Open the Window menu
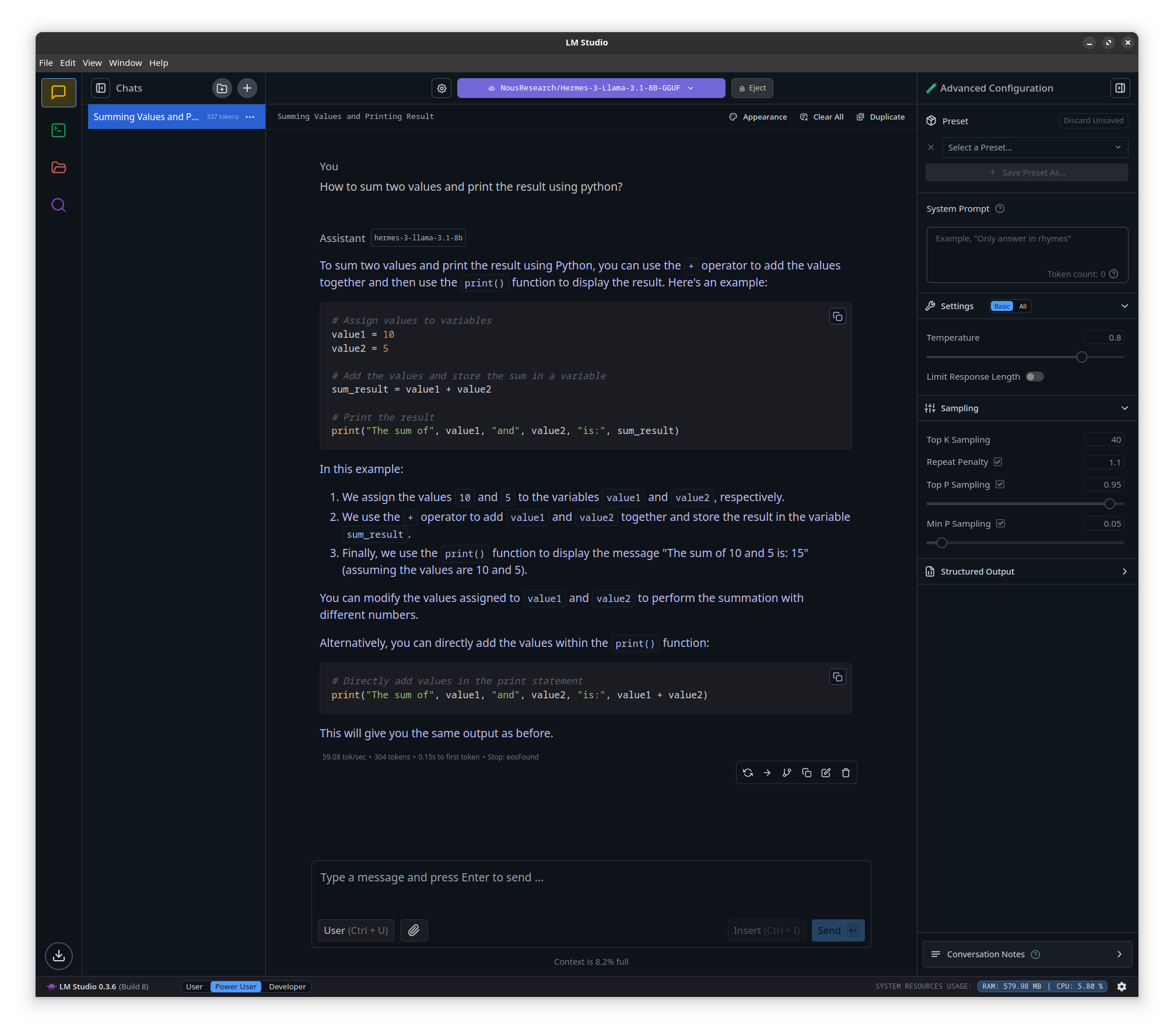The height and width of the screenshot is (1036, 1174). tap(125, 62)
